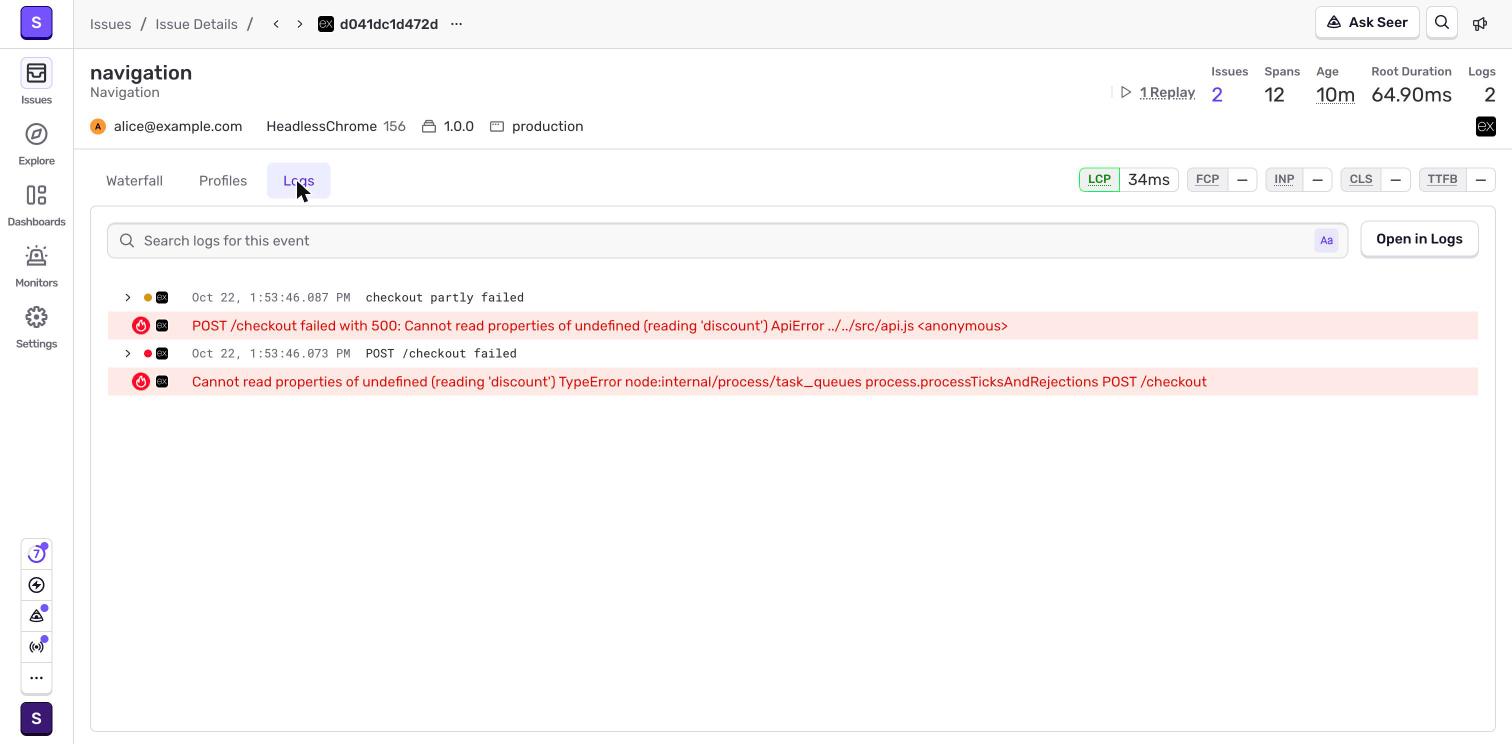The image size is (1512, 744).
Task: Click the Open in Logs button
Action: 1419,239
